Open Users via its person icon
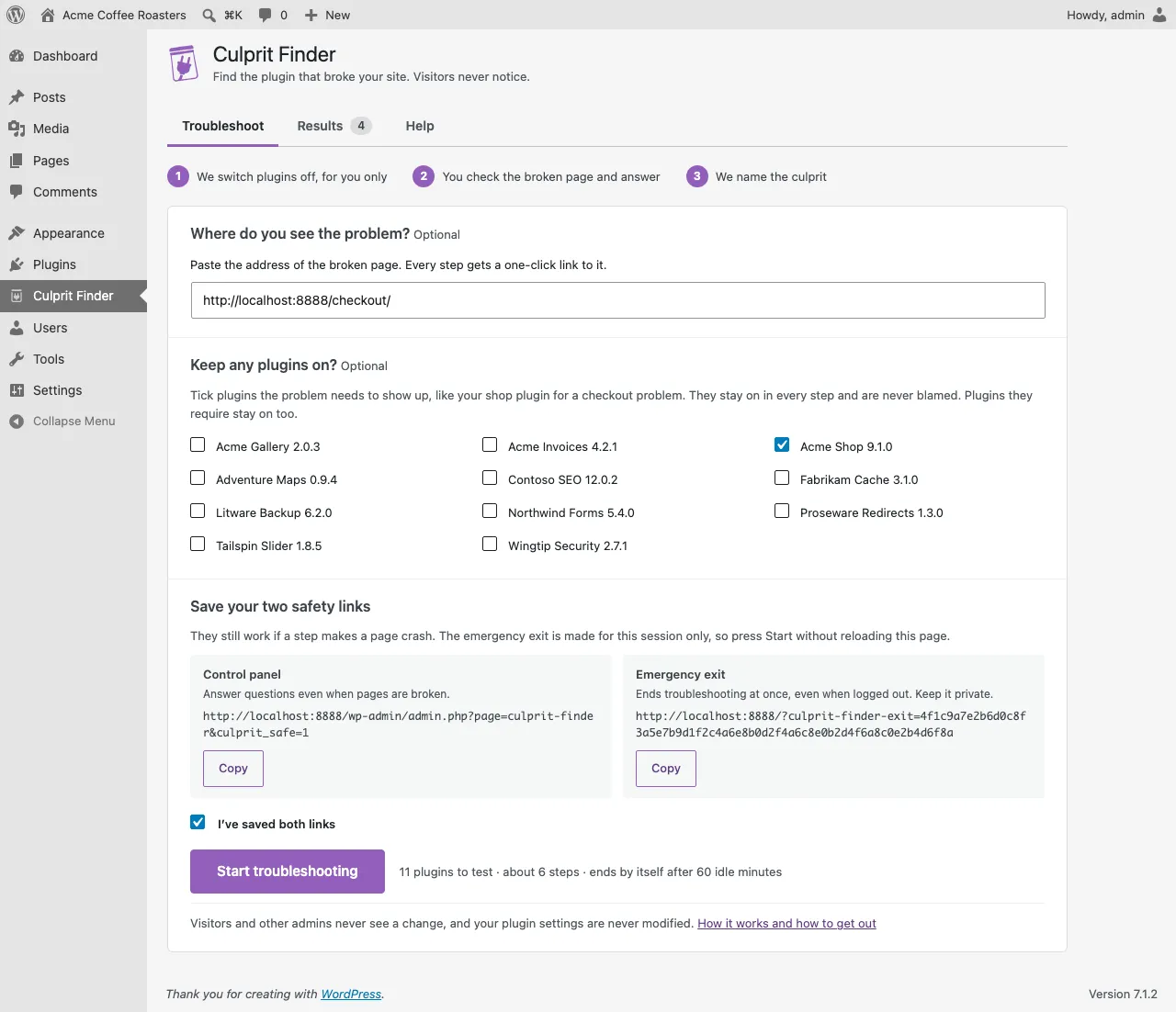The width and height of the screenshot is (1176, 1012). point(17,328)
